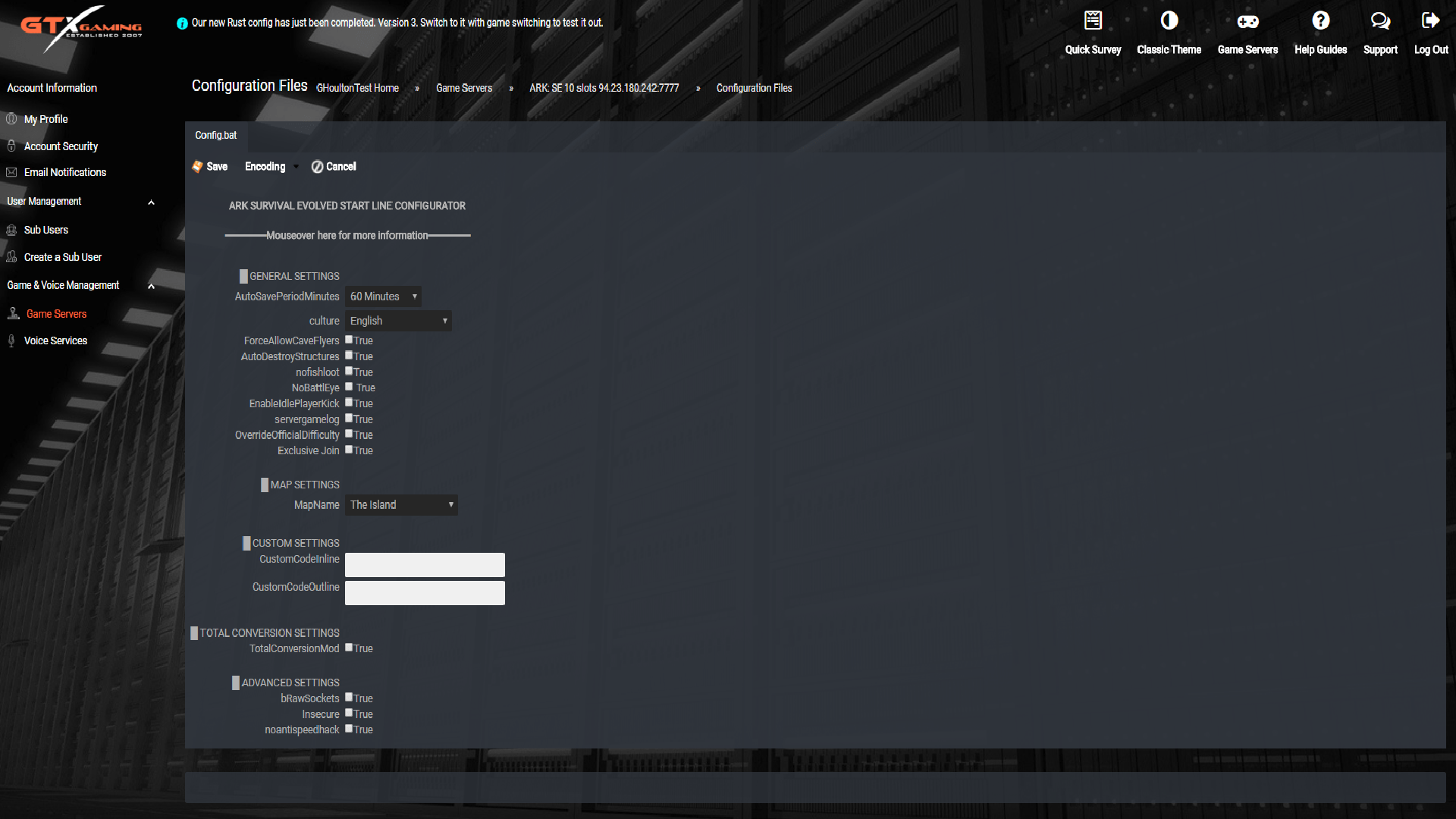Screen dimensions: 1456x819
Task: Access Help Guides section
Action: point(1321,32)
